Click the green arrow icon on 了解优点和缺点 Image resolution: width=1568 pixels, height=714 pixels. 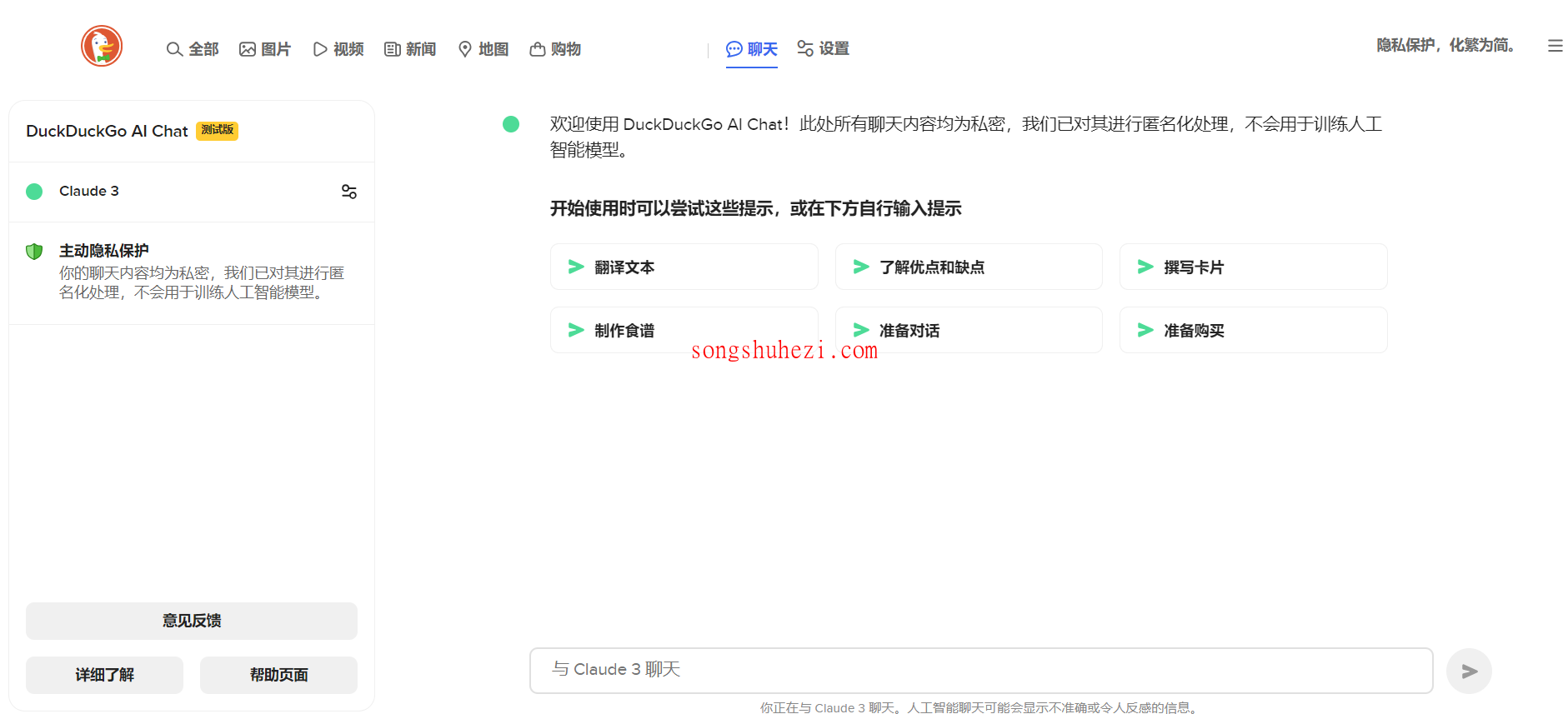[x=861, y=267]
